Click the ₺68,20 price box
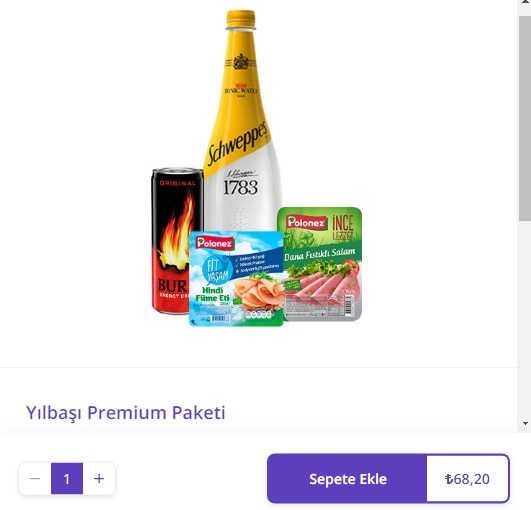Viewport: 531px width, 510px height. pyautogui.click(x=467, y=479)
